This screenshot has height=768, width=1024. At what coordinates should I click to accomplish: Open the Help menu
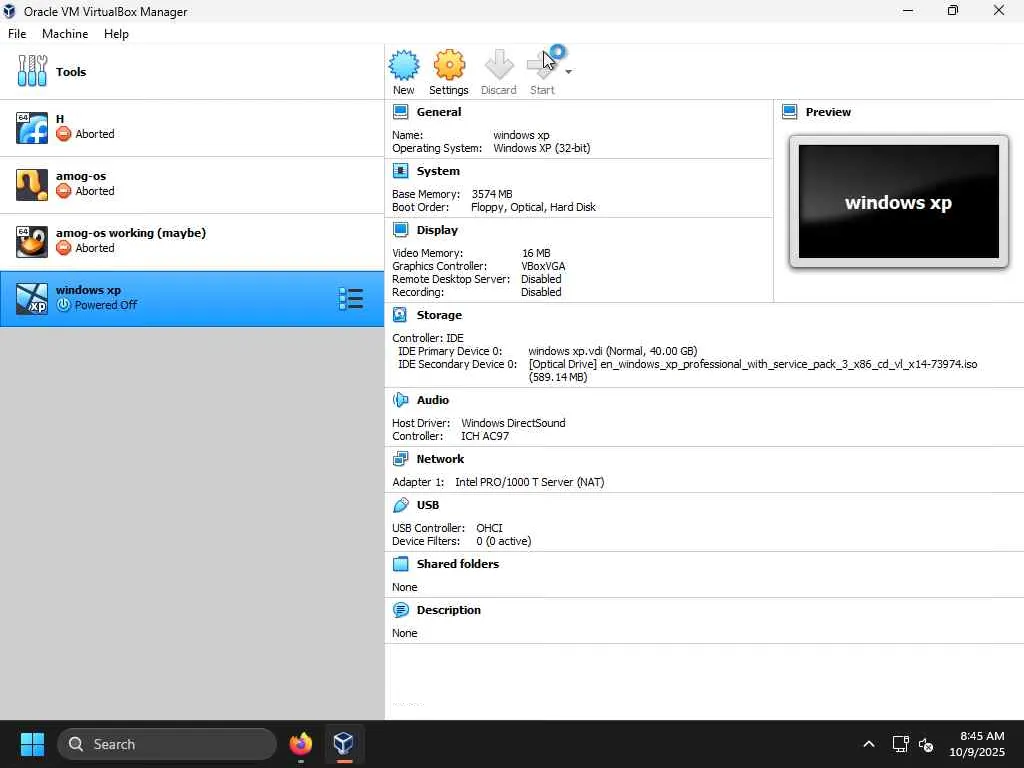tap(116, 34)
